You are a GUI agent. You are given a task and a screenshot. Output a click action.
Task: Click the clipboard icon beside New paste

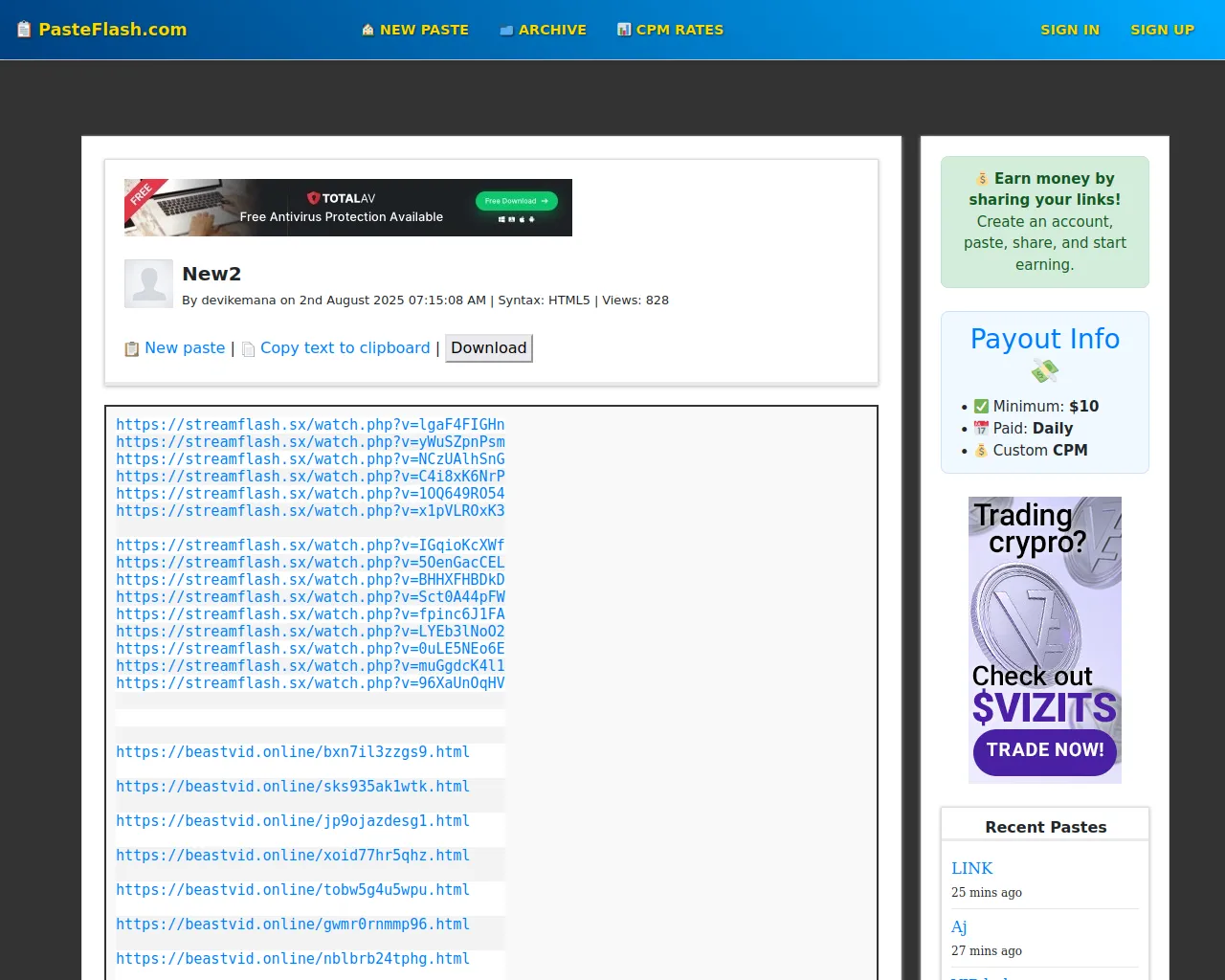[132, 349]
